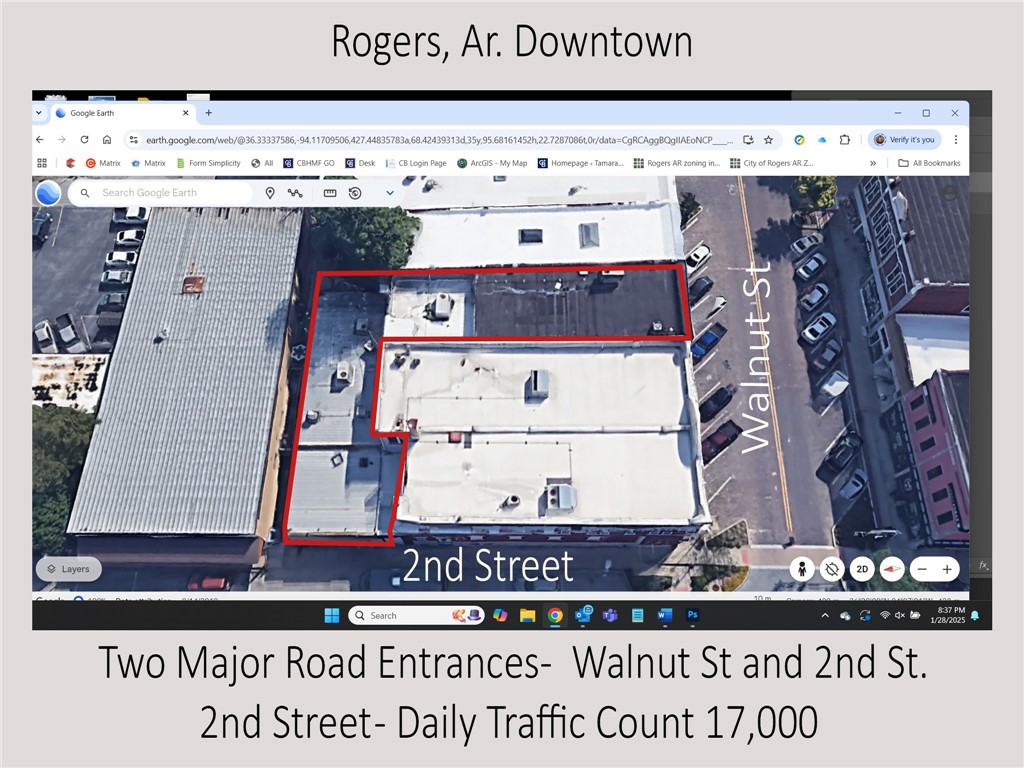The image size is (1024, 768).
Task: Open the Form Simplicity bookmark
Action: [208, 163]
